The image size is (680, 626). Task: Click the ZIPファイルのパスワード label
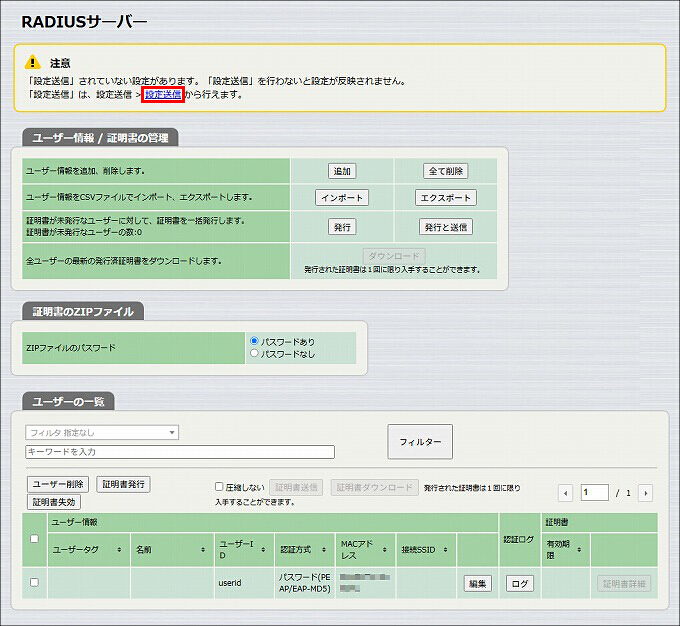pyautogui.click(x=71, y=347)
